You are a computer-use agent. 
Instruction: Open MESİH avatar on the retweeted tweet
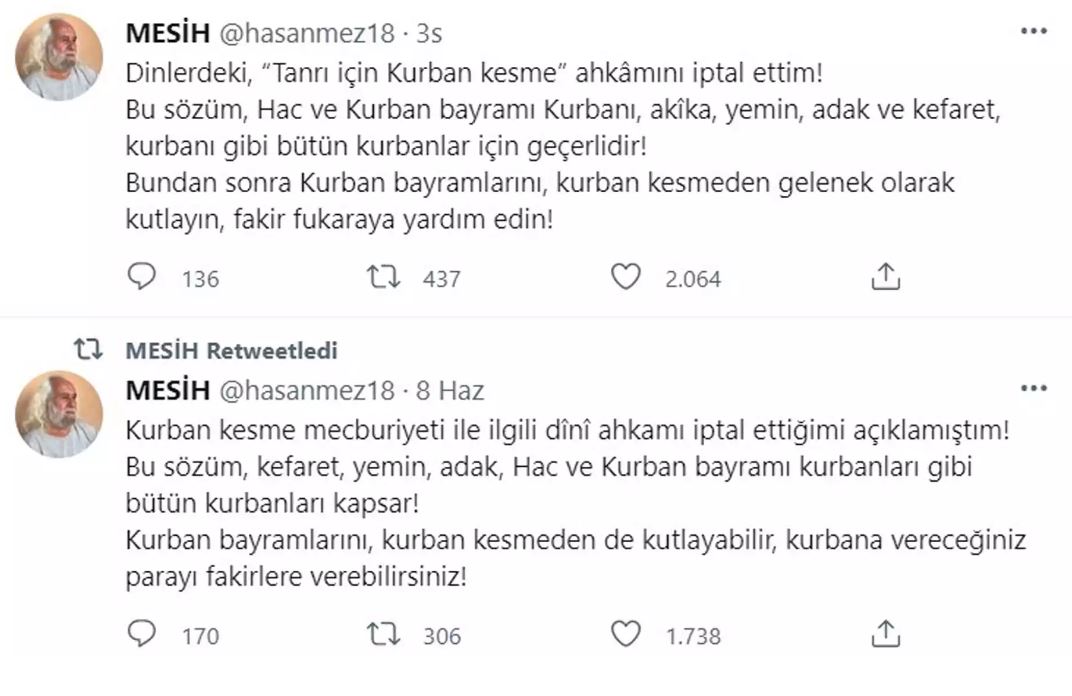click(x=59, y=414)
